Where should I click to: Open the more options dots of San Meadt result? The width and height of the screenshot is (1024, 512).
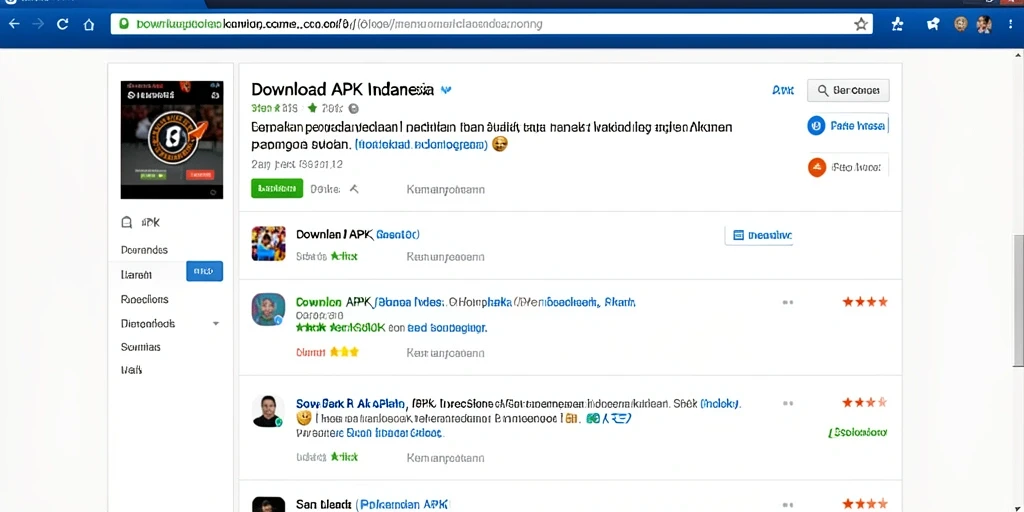[x=788, y=504]
